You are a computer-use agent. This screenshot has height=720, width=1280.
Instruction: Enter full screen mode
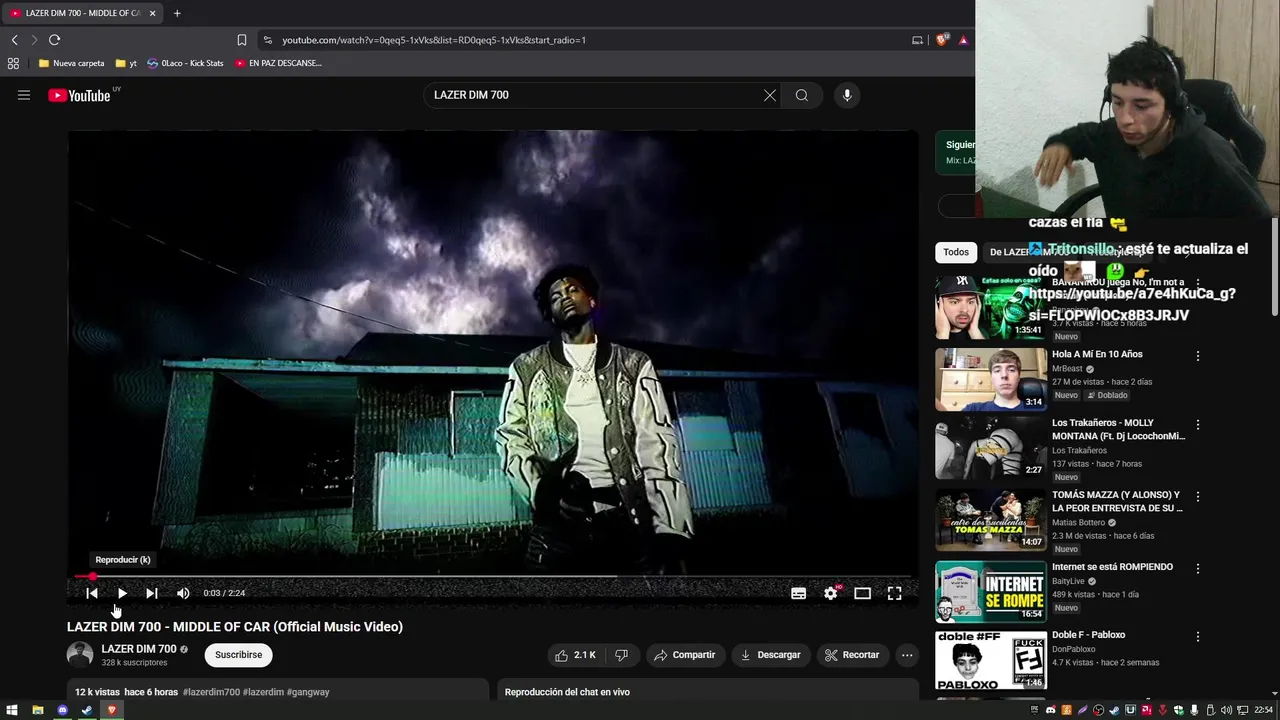pos(894,593)
